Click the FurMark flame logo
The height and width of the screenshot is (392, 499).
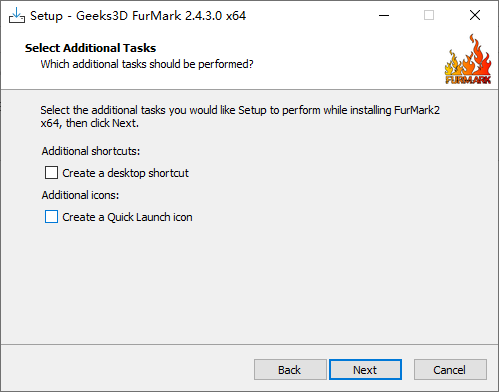468,59
